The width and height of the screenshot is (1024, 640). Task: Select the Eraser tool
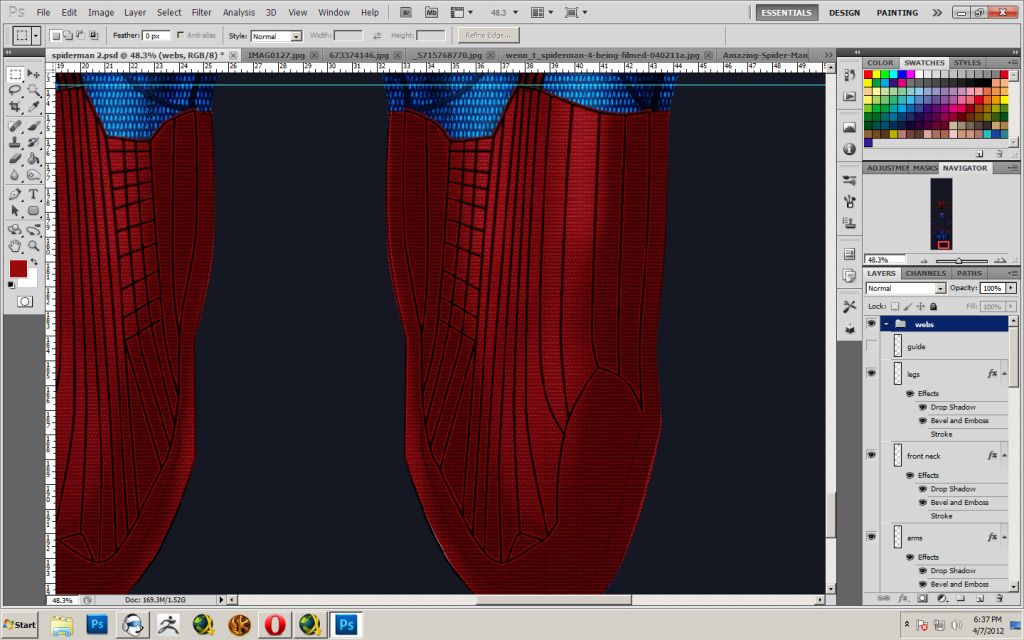15,158
